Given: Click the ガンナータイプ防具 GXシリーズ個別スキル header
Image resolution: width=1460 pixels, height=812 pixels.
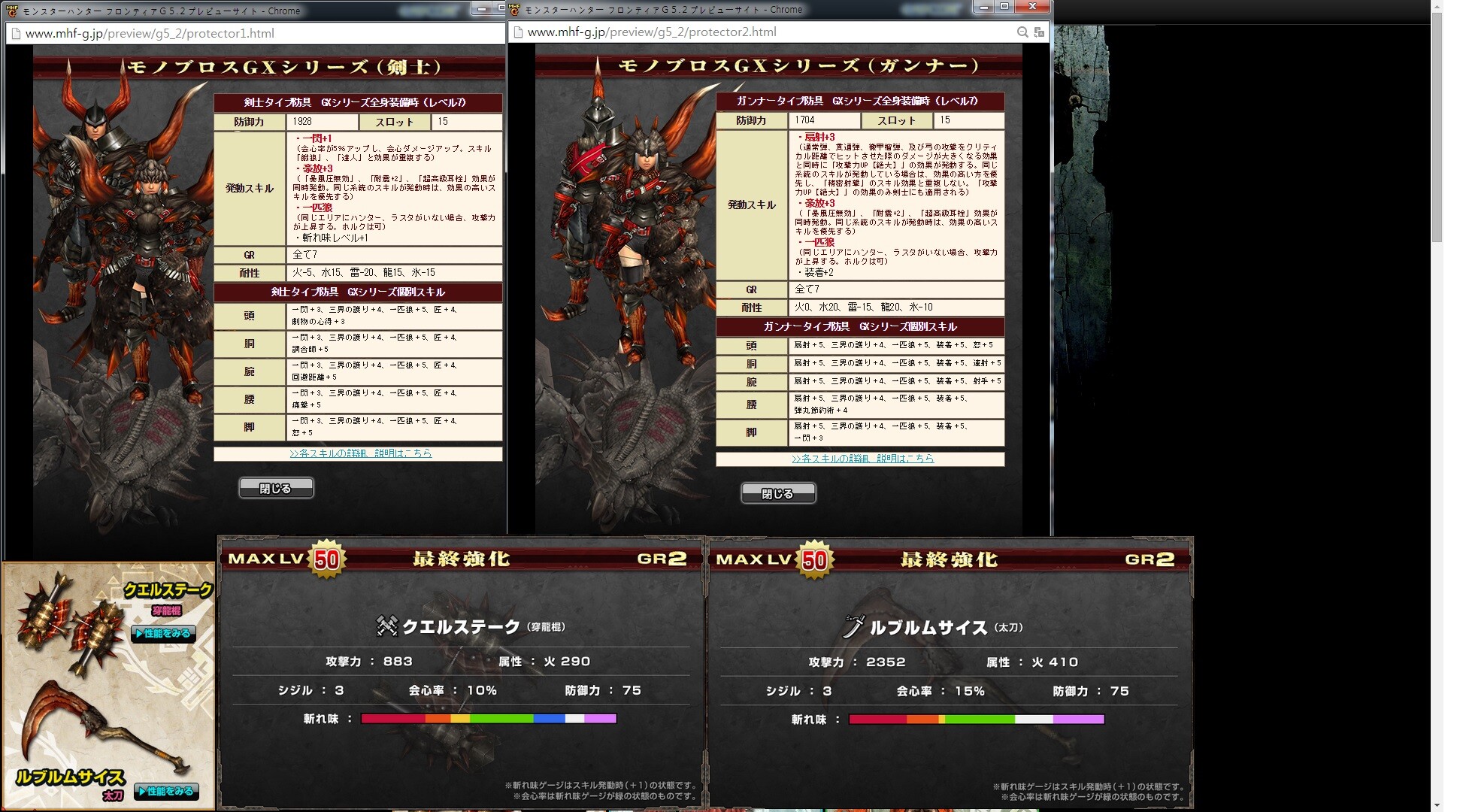Looking at the screenshot, I should (860, 326).
